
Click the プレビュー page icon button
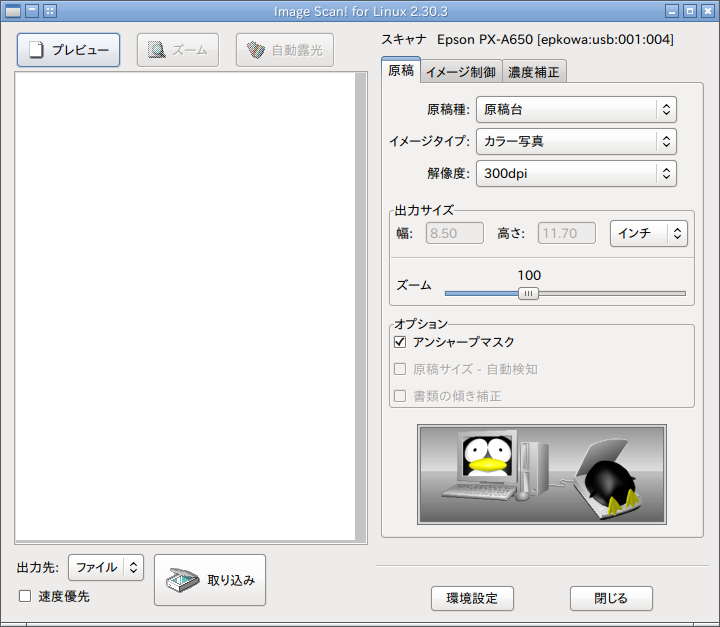click(x=37, y=50)
